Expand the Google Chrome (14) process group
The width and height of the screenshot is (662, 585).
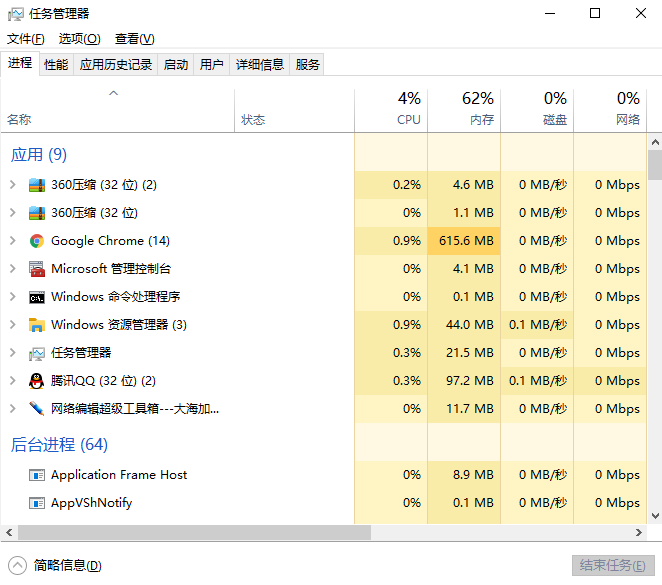click(x=12, y=241)
